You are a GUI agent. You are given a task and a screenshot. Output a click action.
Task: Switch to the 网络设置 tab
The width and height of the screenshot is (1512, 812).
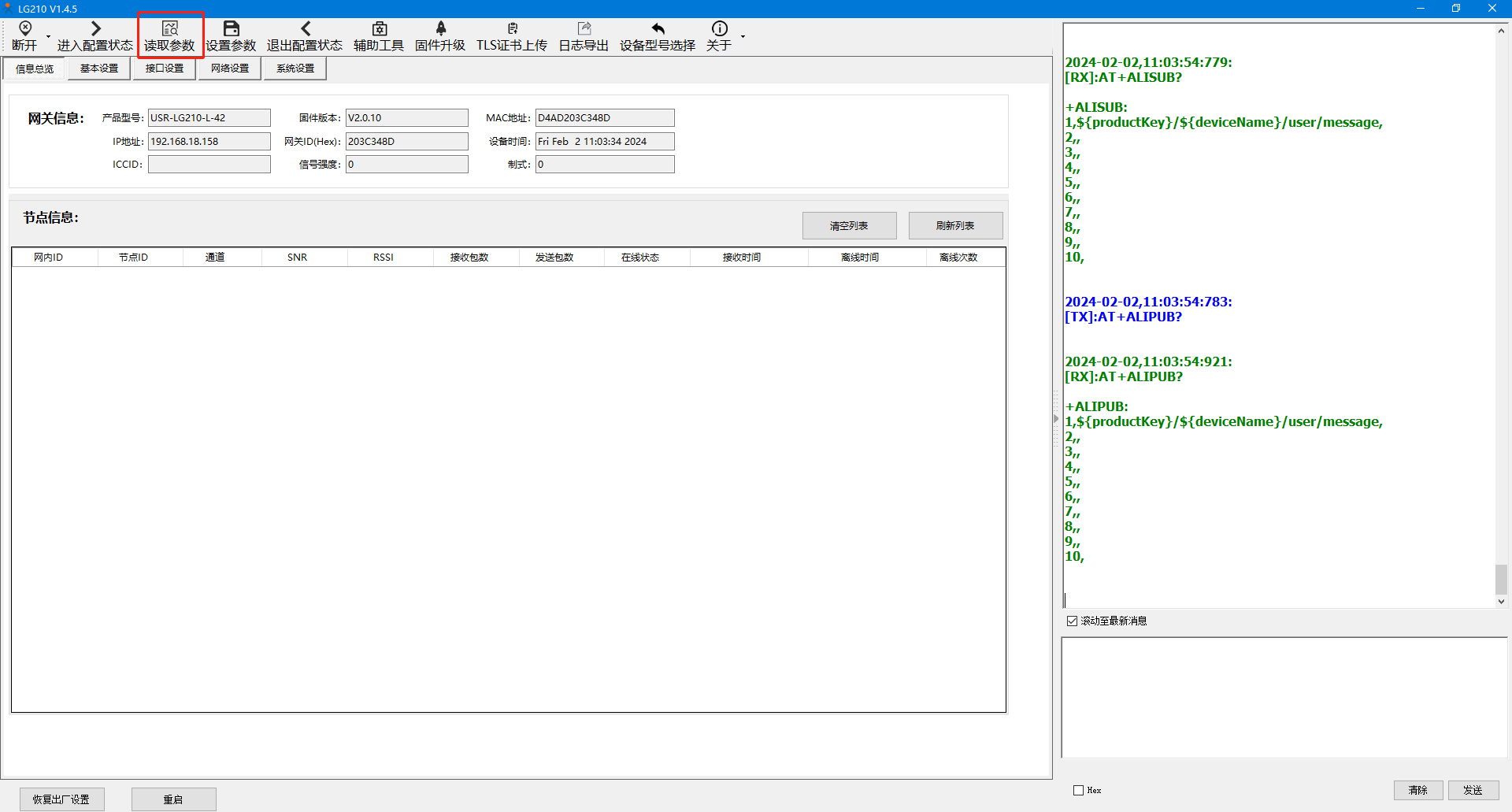click(x=230, y=69)
